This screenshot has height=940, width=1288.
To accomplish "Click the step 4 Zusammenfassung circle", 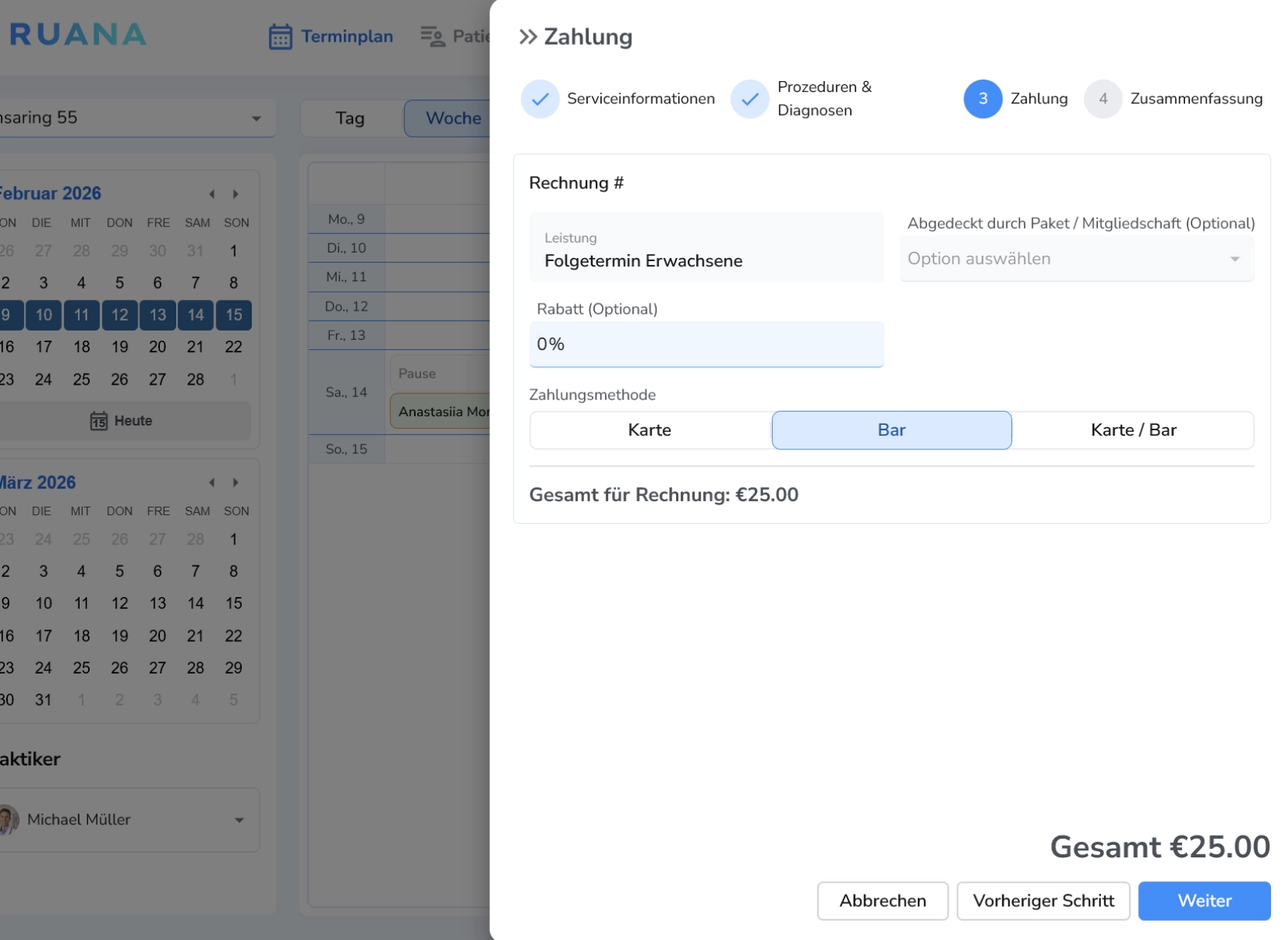I will pos(1103,99).
